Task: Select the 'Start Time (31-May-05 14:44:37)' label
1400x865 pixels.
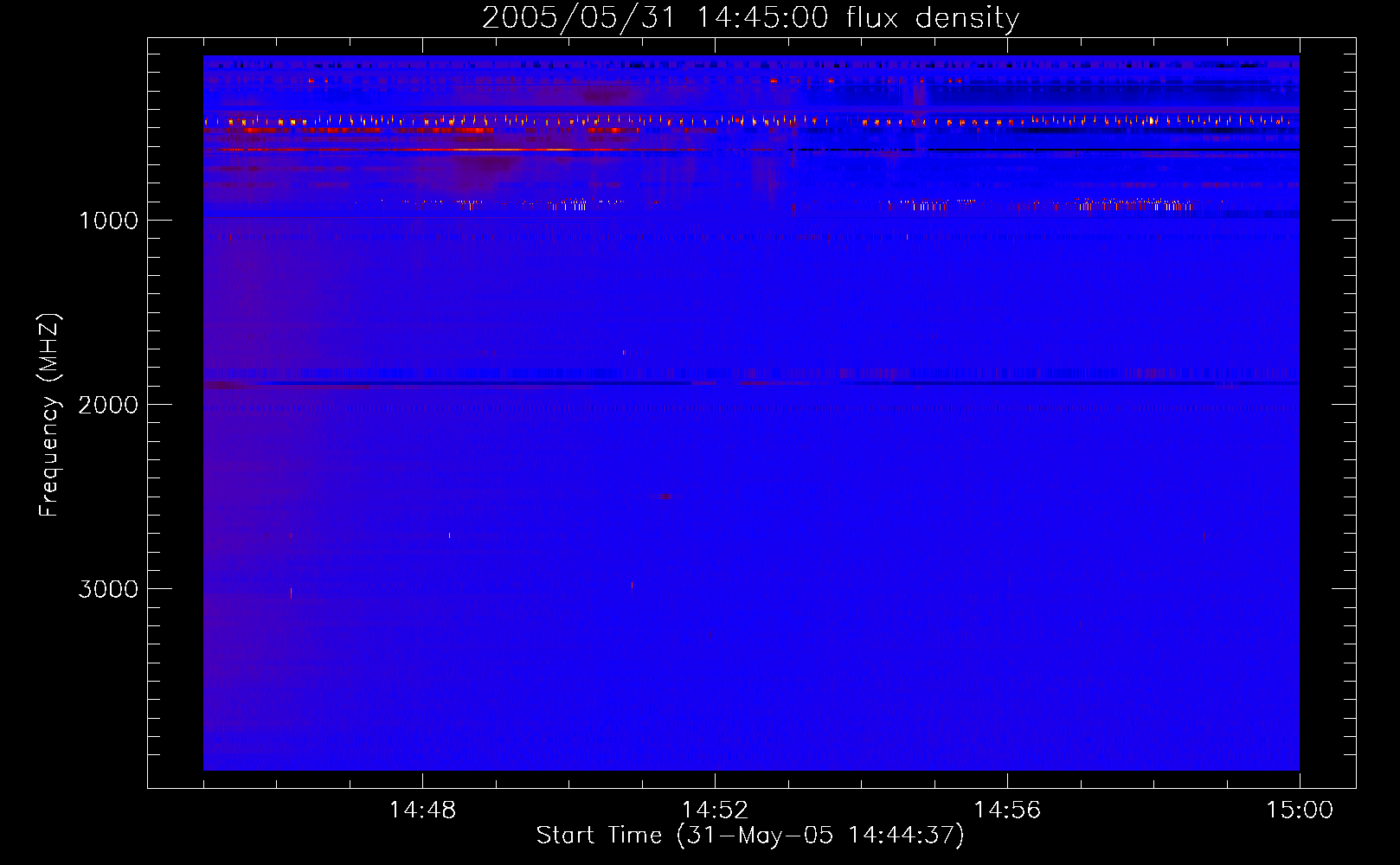Action: pyautogui.click(x=750, y=836)
